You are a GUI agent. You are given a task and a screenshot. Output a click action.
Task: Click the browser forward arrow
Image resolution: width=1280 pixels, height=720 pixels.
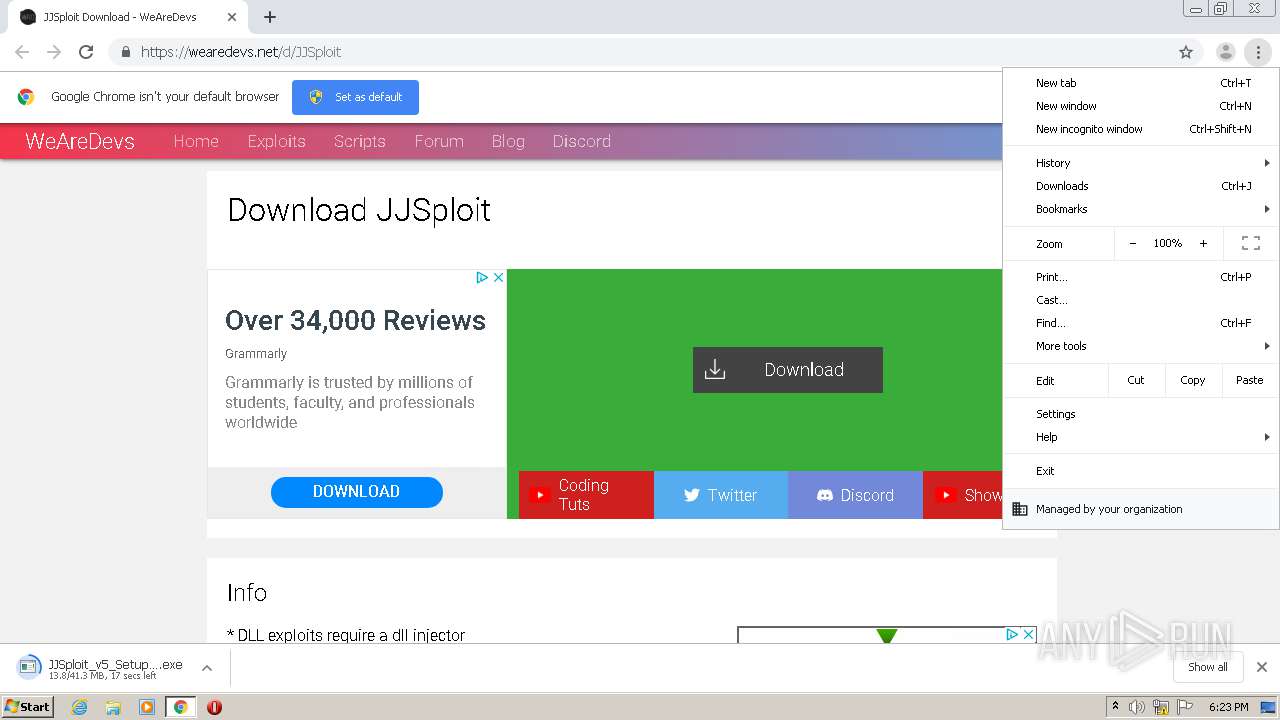coord(54,52)
